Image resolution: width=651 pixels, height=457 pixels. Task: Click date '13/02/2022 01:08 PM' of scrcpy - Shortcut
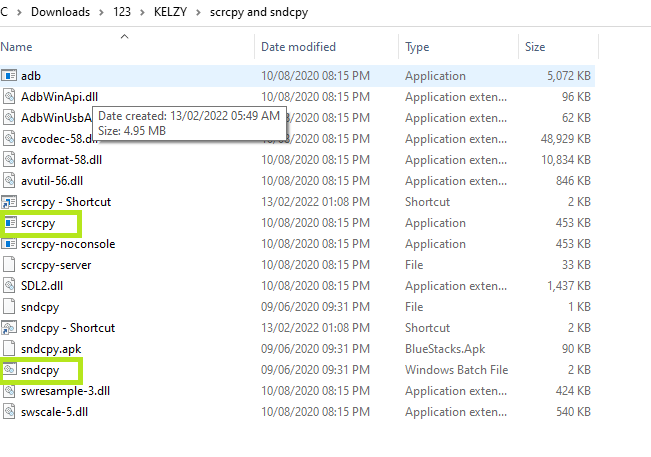click(x=316, y=202)
